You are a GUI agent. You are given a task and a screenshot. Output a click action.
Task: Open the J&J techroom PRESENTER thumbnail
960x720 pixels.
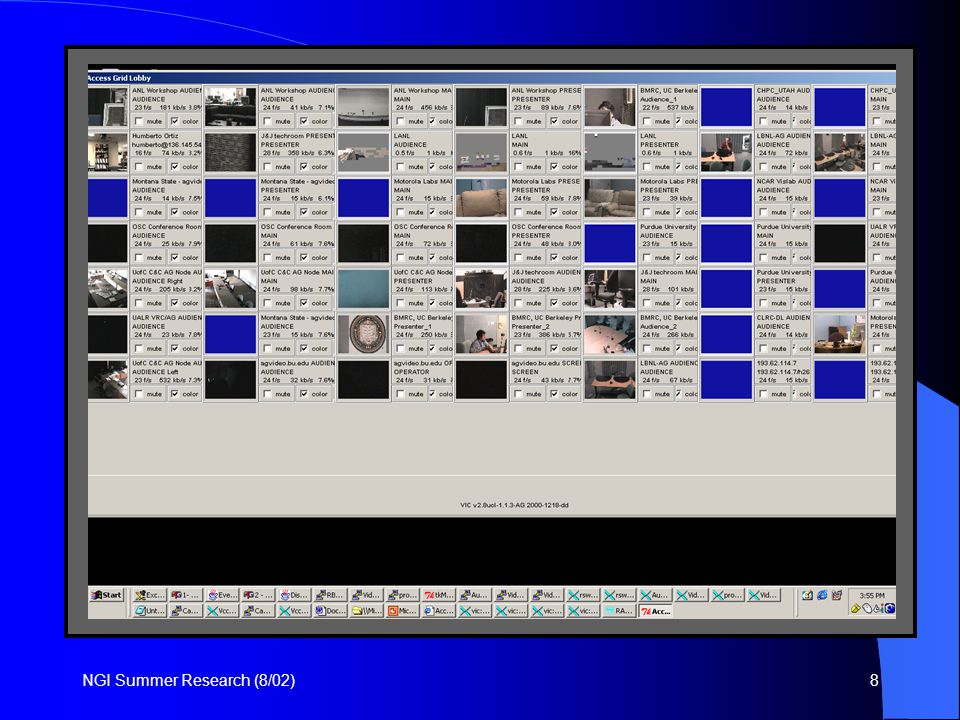point(231,152)
